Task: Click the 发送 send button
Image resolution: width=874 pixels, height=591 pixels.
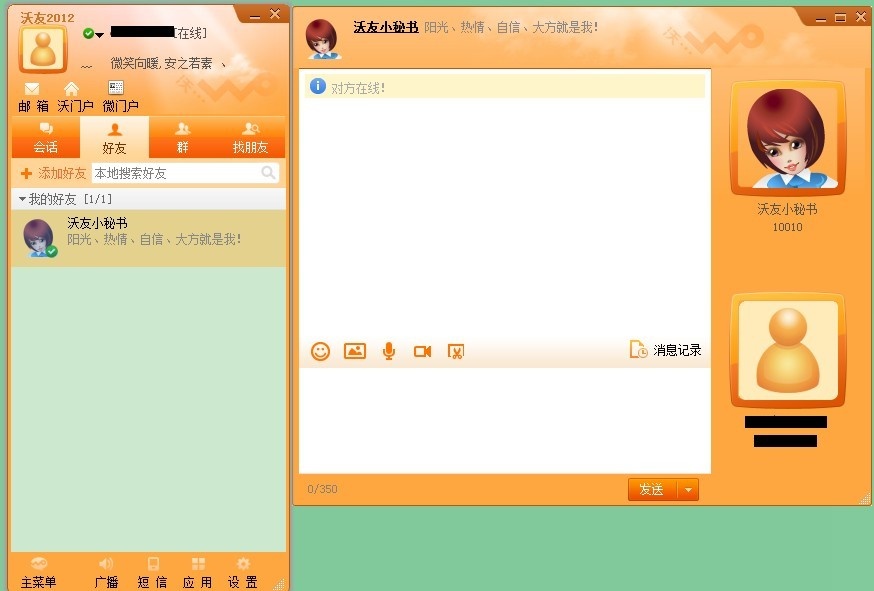Action: pos(652,490)
